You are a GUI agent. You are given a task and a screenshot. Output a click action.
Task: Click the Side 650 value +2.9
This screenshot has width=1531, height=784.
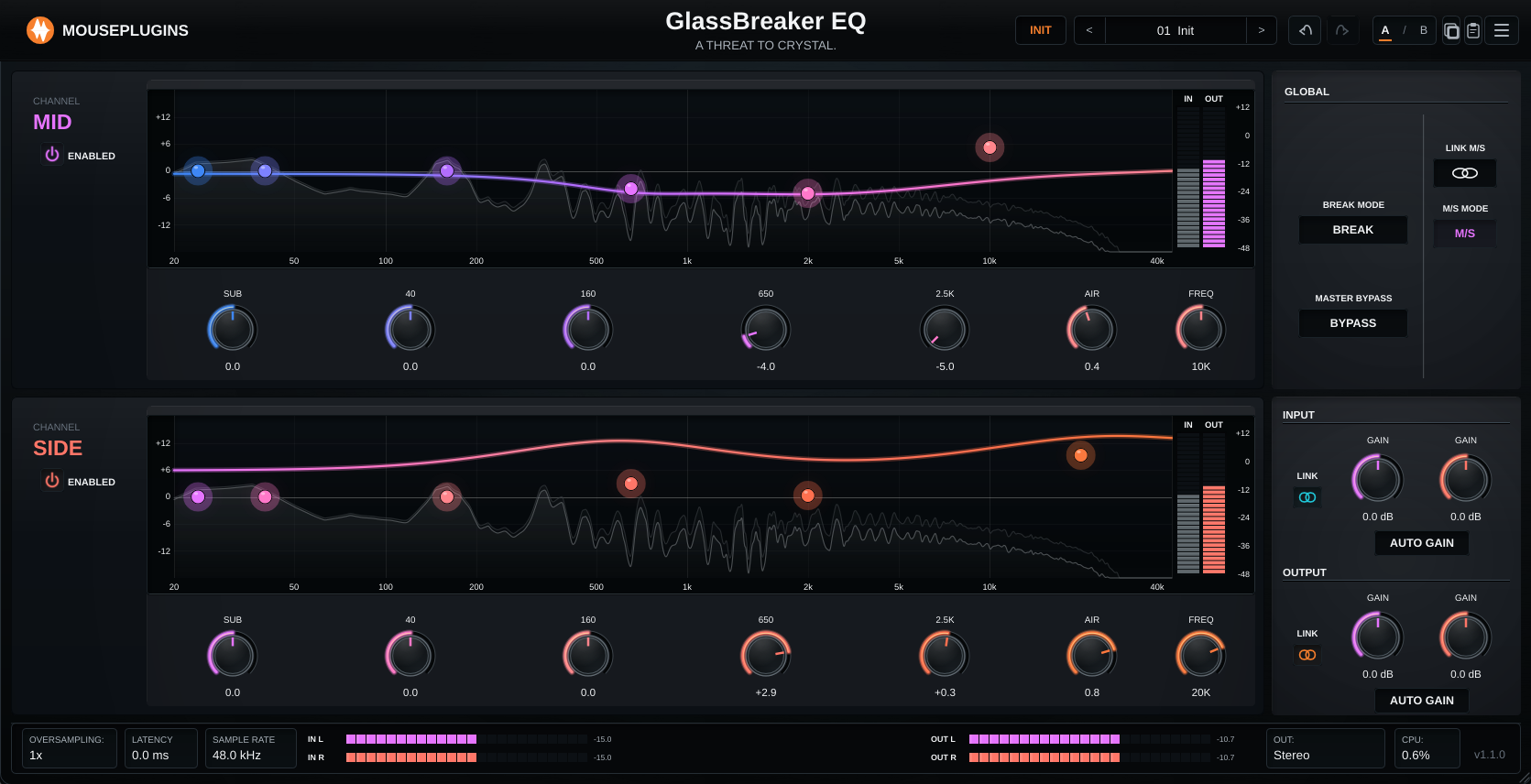pyautogui.click(x=766, y=692)
